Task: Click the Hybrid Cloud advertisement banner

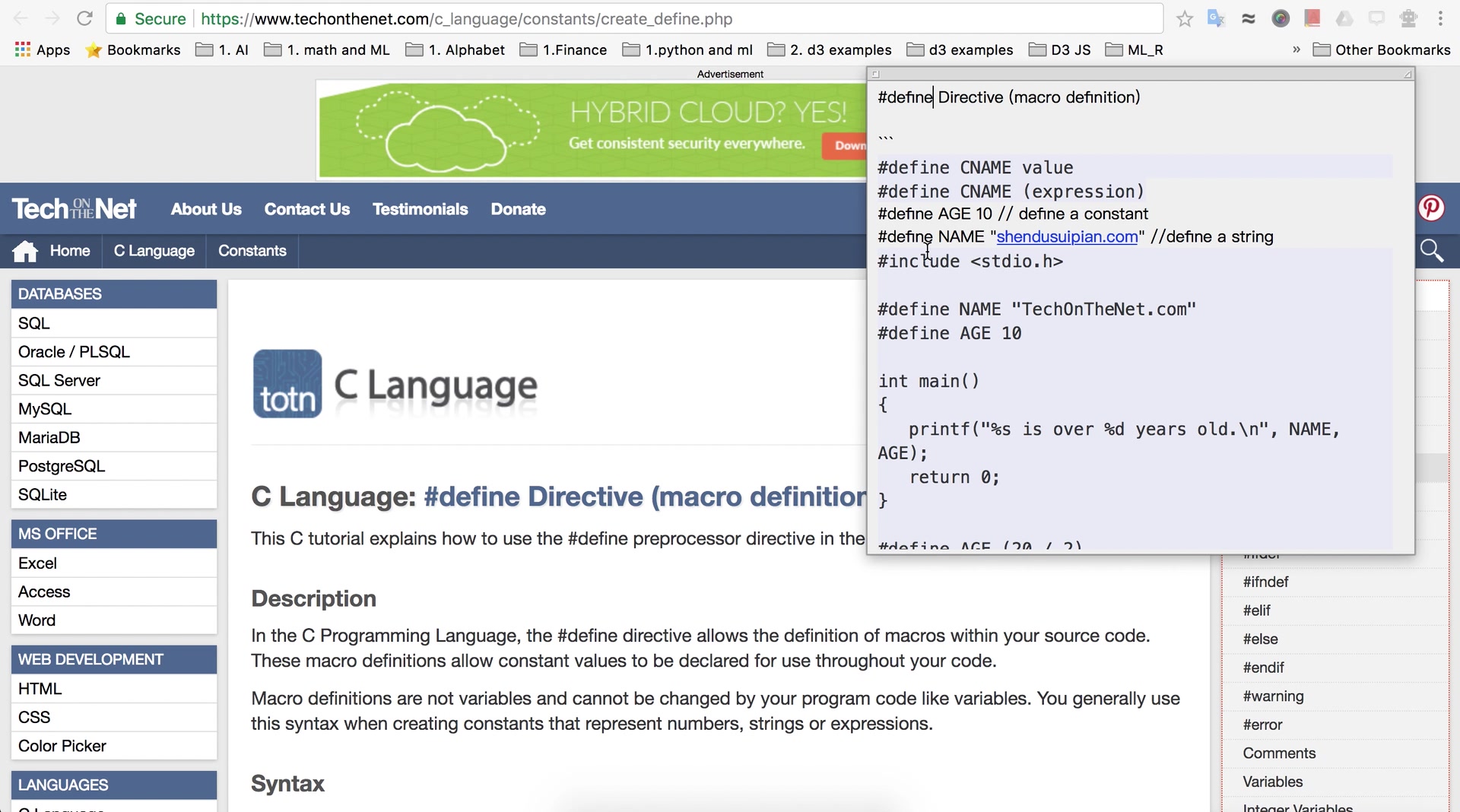Action: [592, 130]
